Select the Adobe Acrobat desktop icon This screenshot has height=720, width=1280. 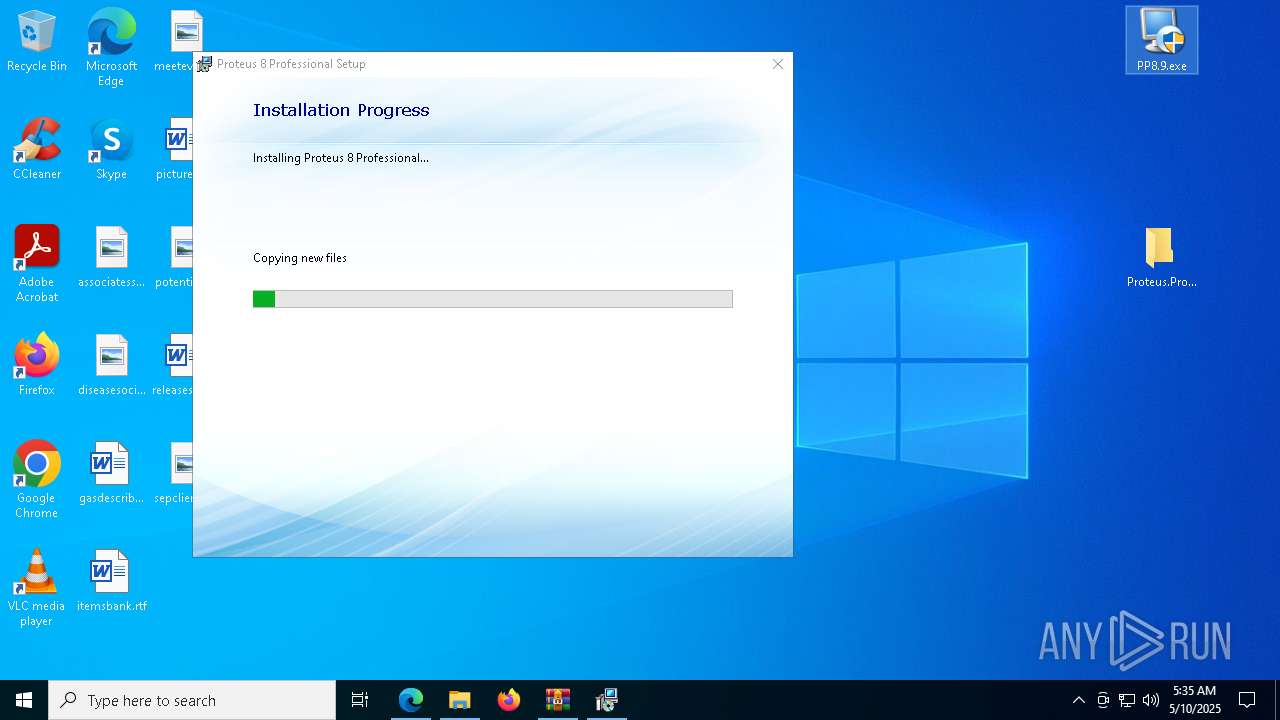tap(37, 264)
